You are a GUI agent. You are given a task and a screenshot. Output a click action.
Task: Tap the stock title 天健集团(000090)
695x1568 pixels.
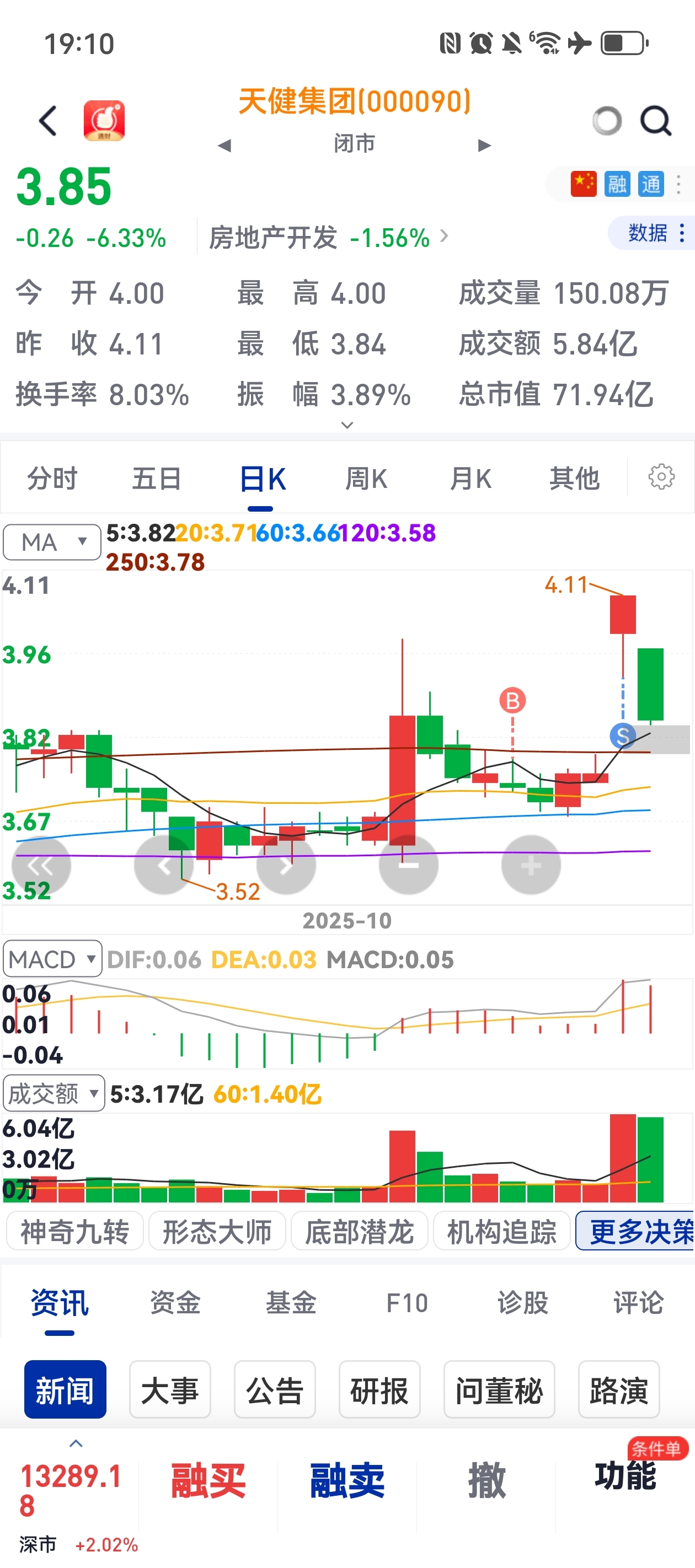point(355,101)
